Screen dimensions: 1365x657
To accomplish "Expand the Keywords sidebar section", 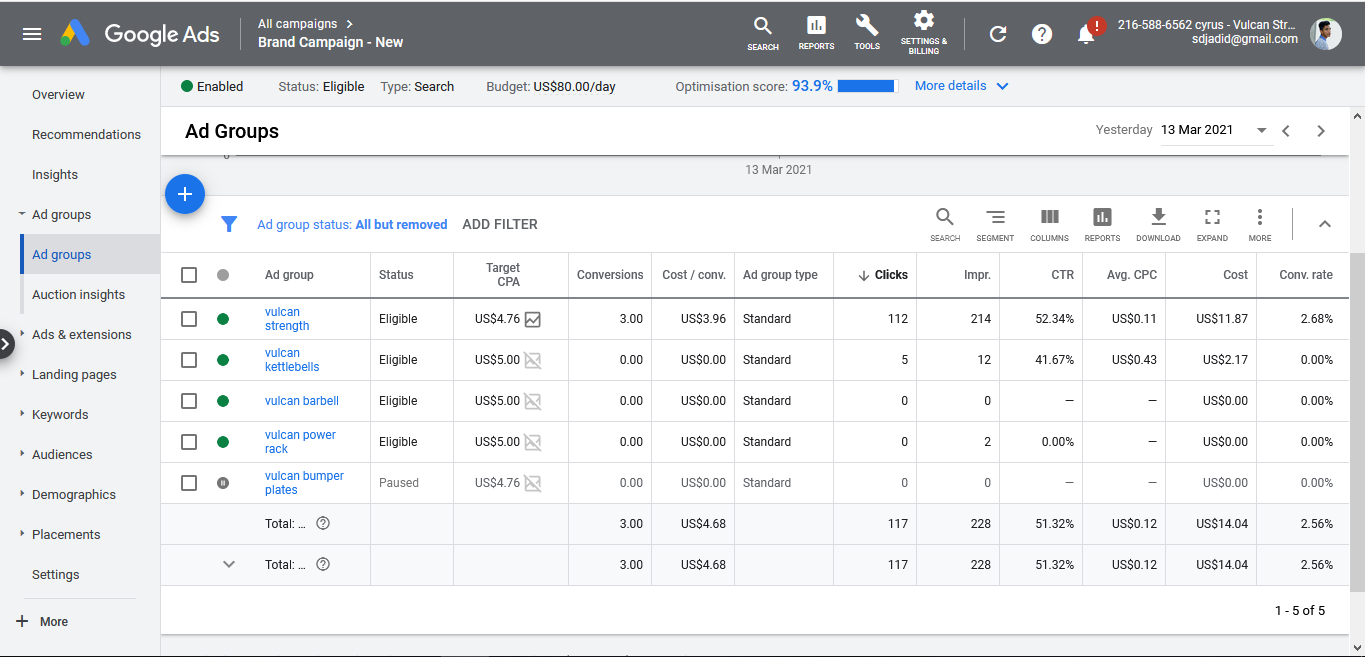I will pyautogui.click(x=60, y=414).
